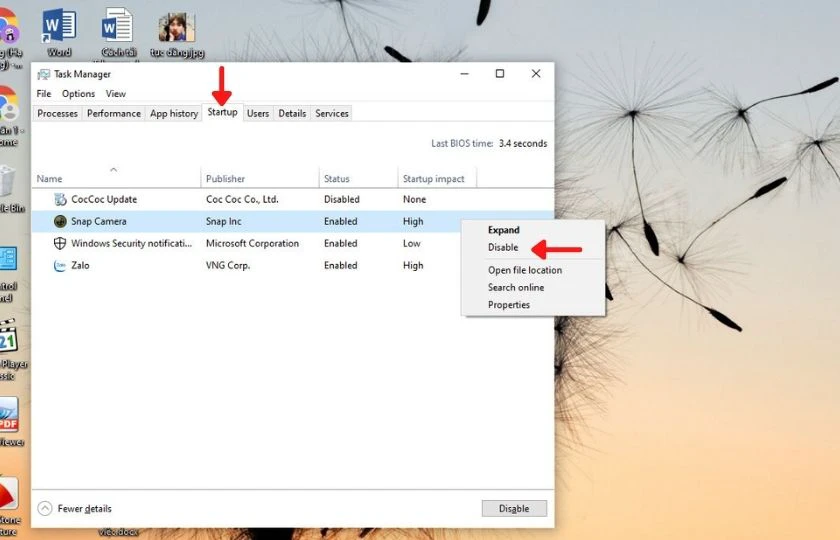Click the Snap Inc publisher cell
The height and width of the screenshot is (540, 840).
pos(223,221)
